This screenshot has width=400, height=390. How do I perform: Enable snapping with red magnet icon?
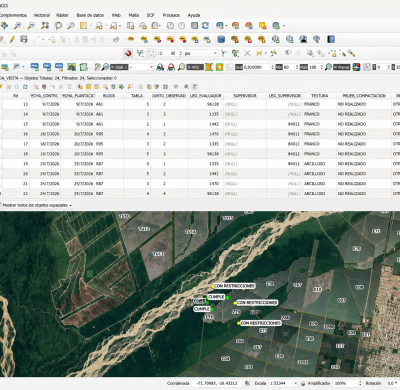coord(128,53)
